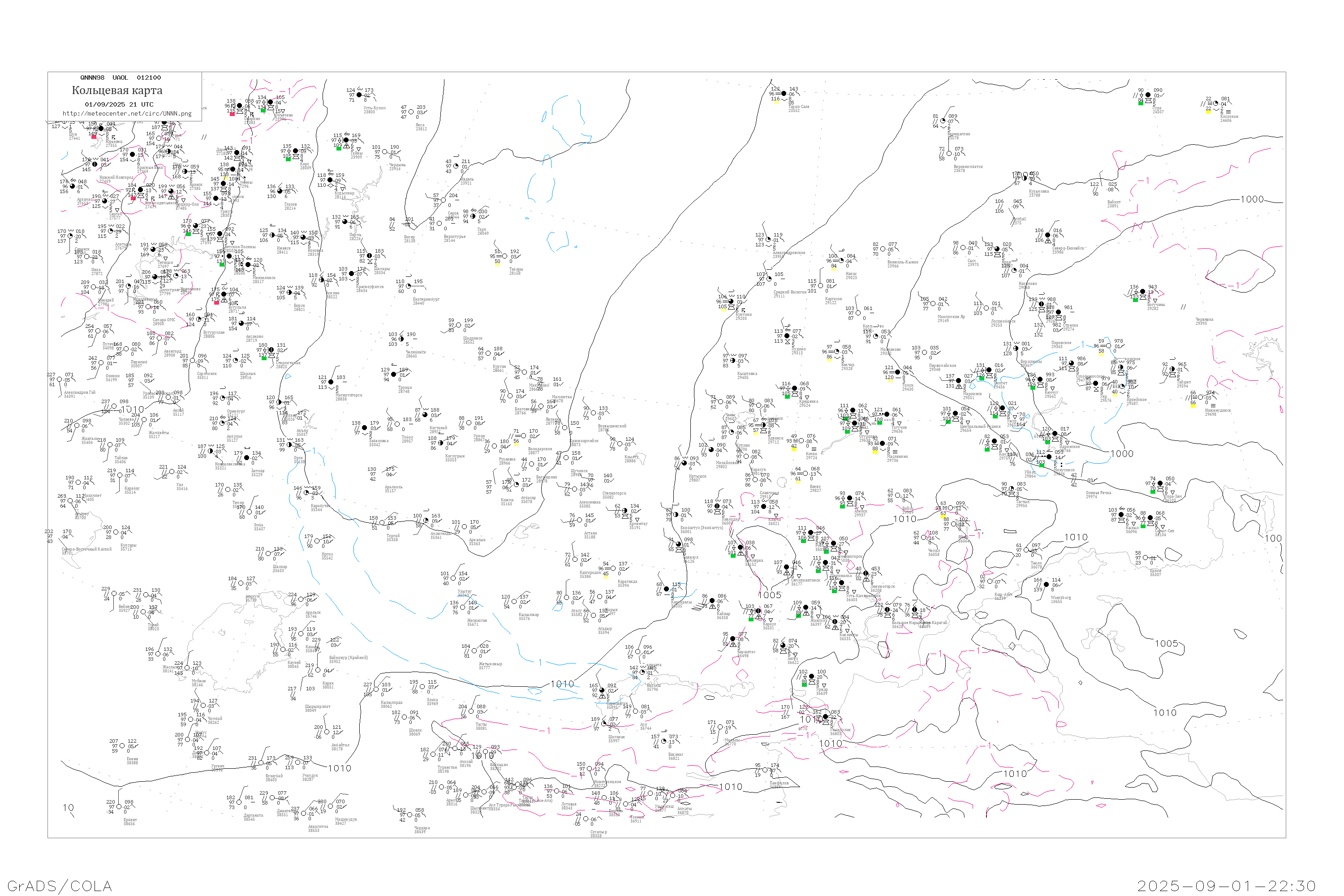Click the Усть-Кулом 23803 station circle
The height and width of the screenshot is (896, 1344).
pyautogui.click(x=359, y=95)
